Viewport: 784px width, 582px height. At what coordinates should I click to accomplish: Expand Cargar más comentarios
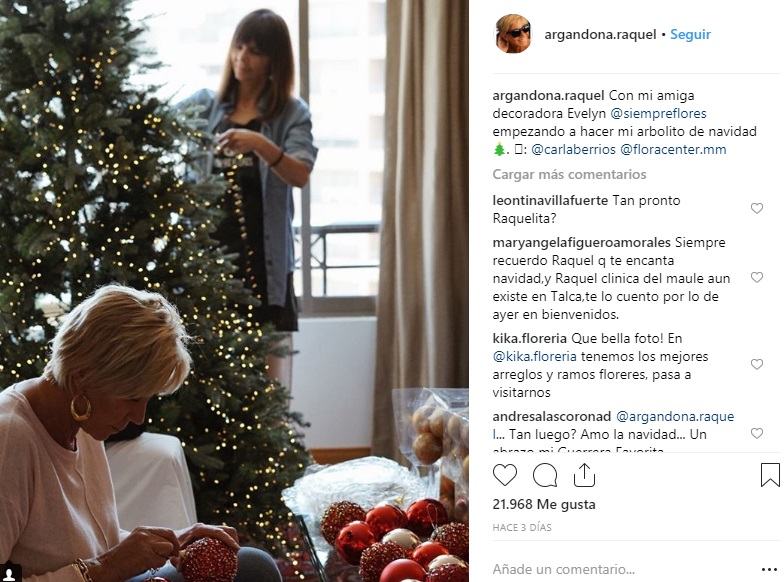coord(569,174)
